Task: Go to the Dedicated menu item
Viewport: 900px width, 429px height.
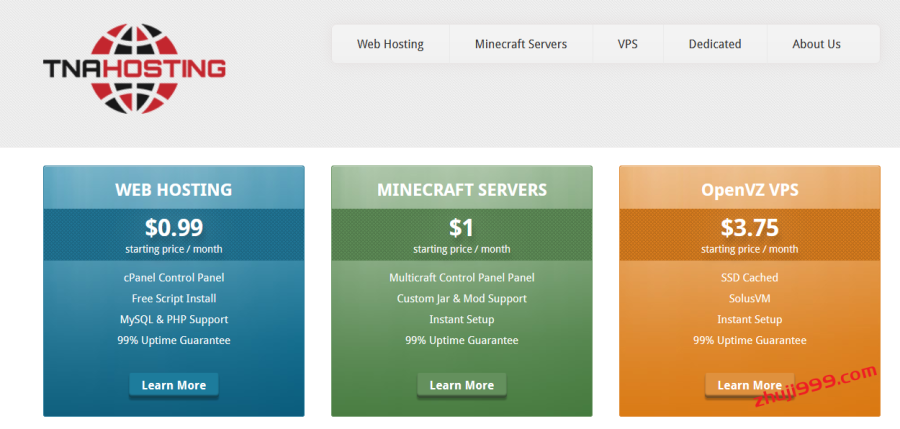Action: click(715, 44)
